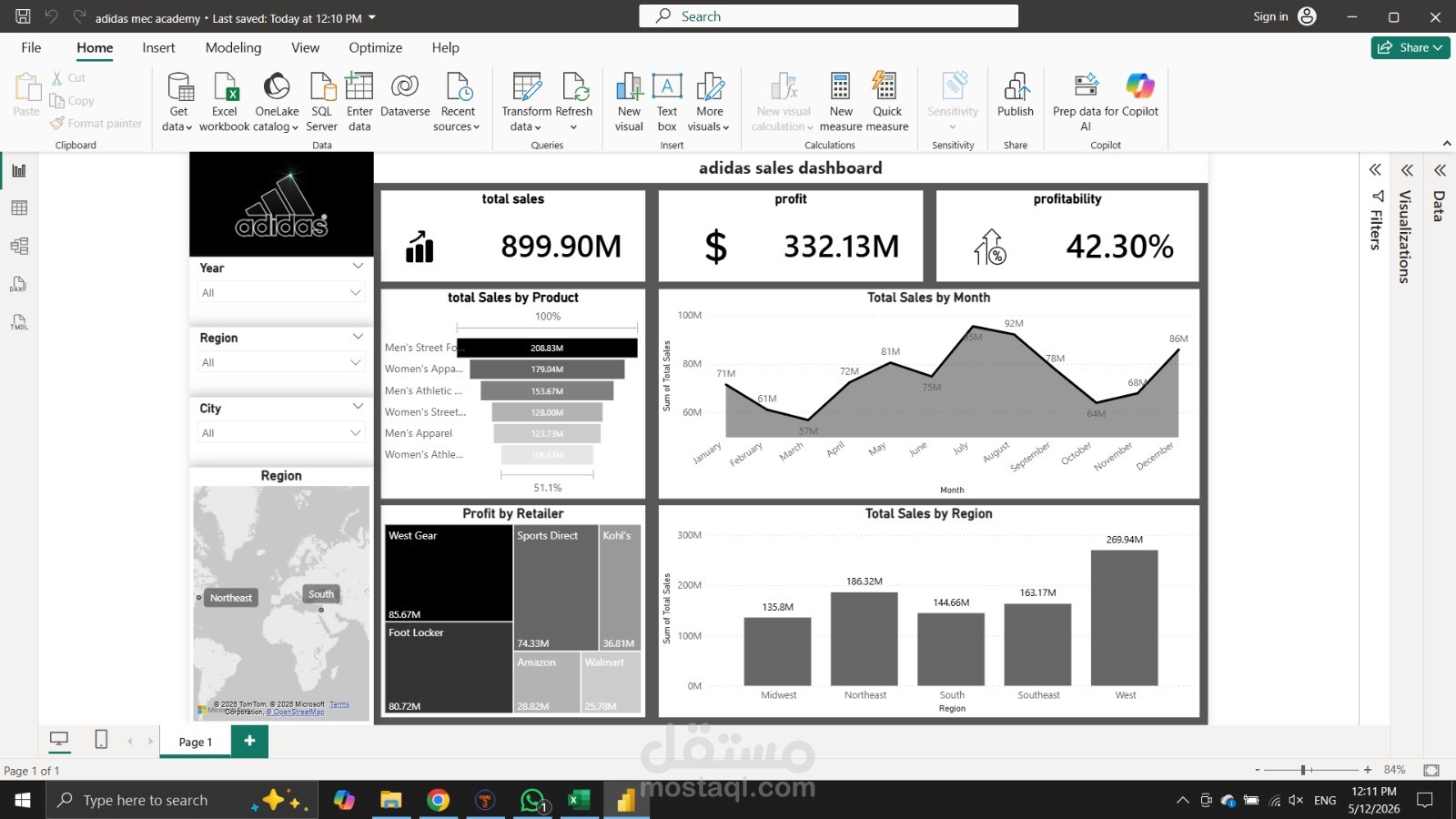Choose SQL Server data source
This screenshot has height=819, width=1456.
[x=322, y=101]
